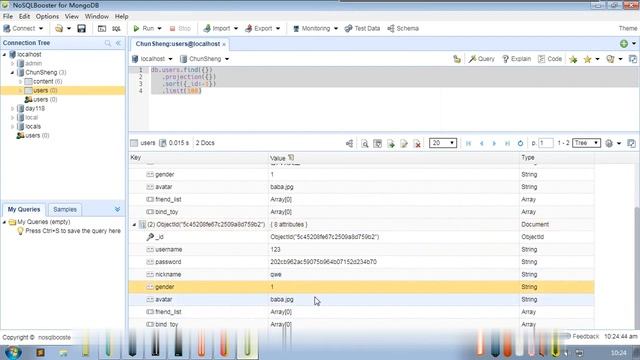Run the current query
Viewport: 640px width, 360px height.
pos(144,28)
